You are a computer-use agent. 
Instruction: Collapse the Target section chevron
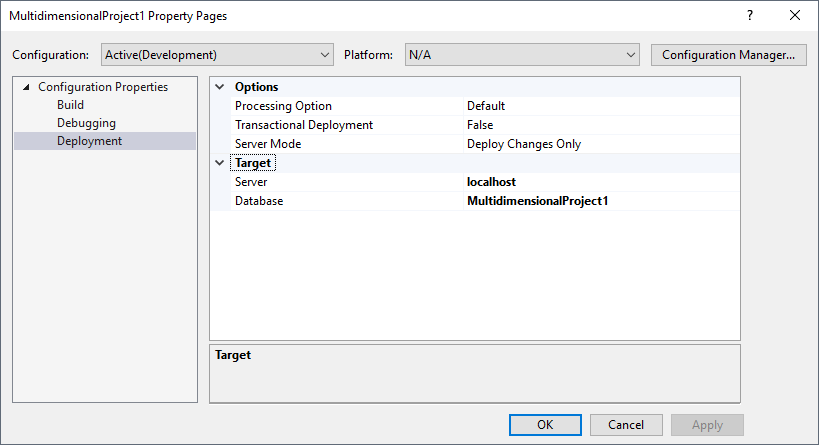click(x=220, y=162)
